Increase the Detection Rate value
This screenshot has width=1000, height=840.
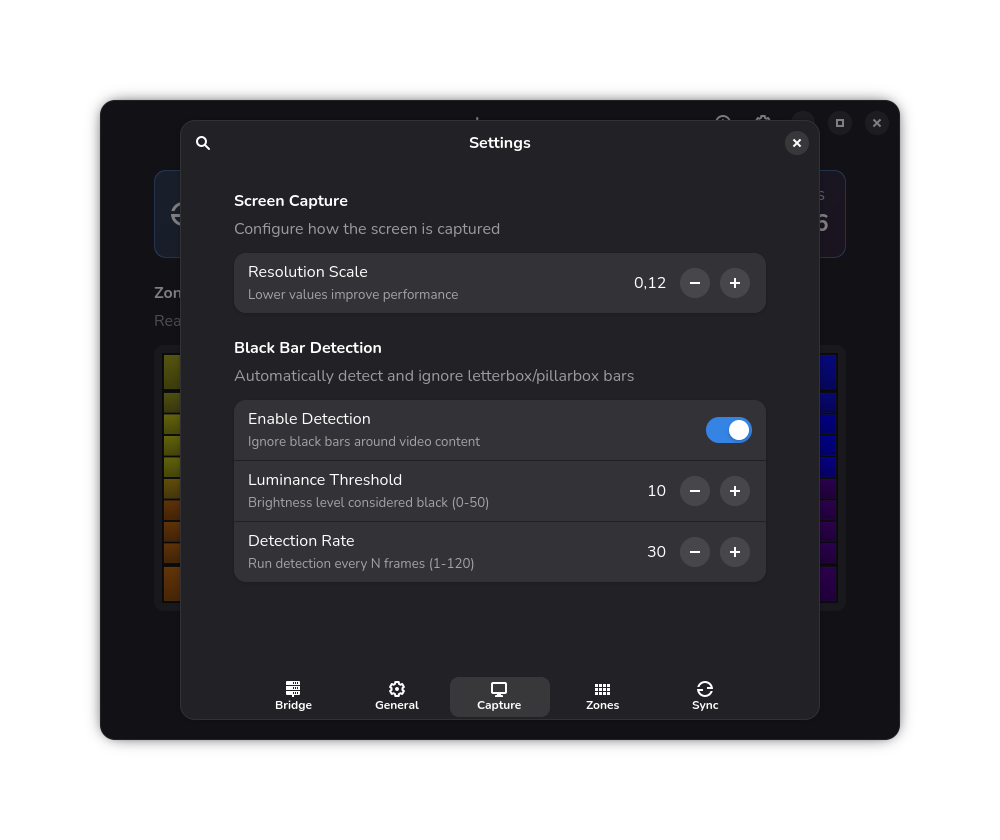pyautogui.click(x=735, y=552)
